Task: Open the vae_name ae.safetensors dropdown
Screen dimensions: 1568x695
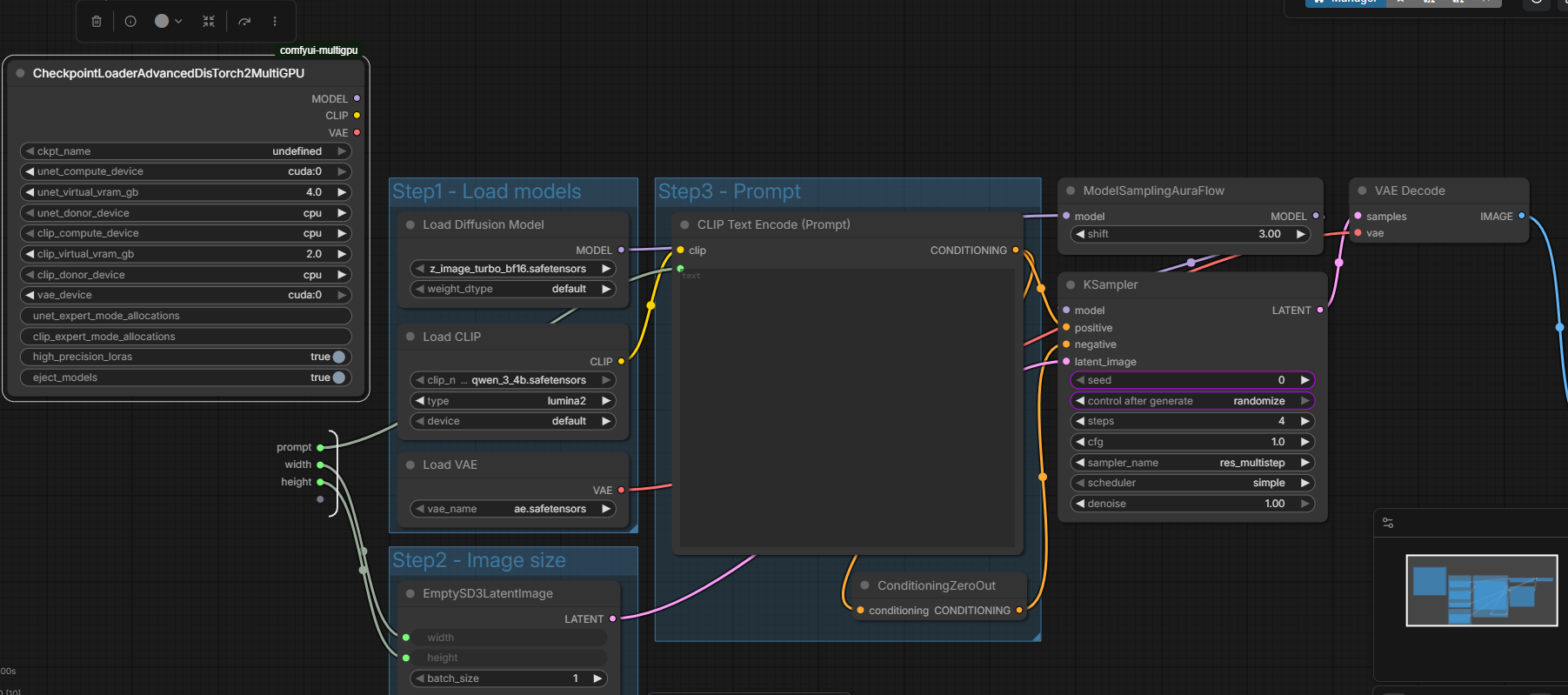Action: (x=513, y=509)
